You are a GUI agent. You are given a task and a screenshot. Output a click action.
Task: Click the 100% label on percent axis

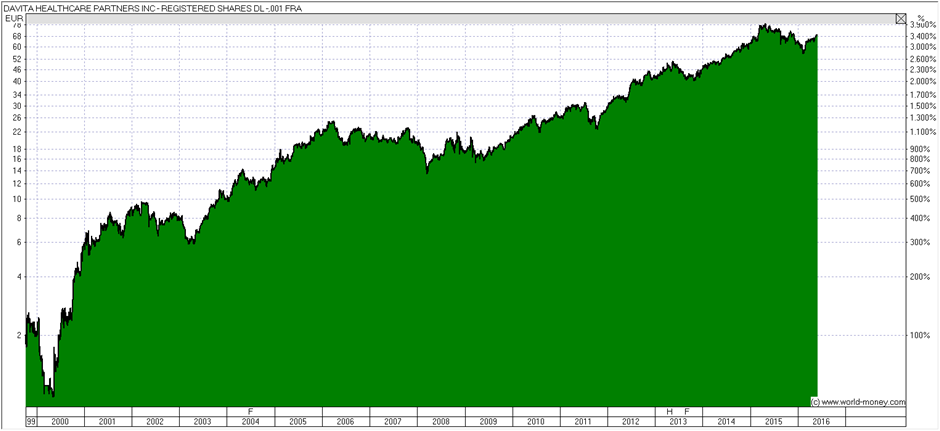(x=920, y=335)
